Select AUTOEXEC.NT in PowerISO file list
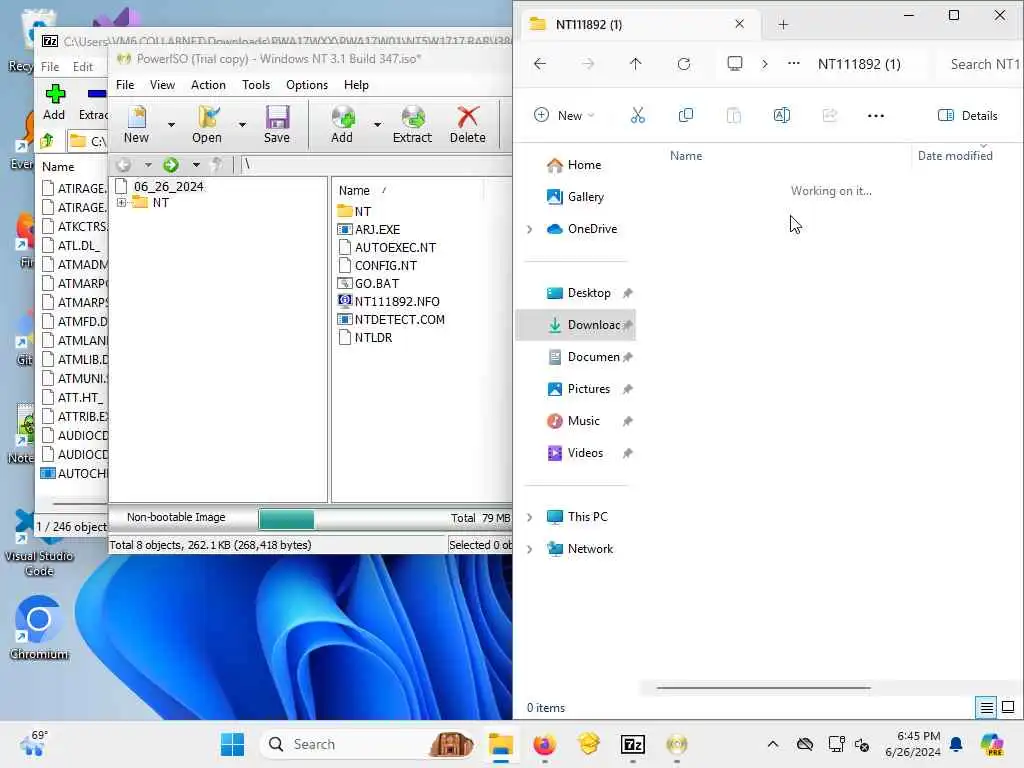 [387, 248]
